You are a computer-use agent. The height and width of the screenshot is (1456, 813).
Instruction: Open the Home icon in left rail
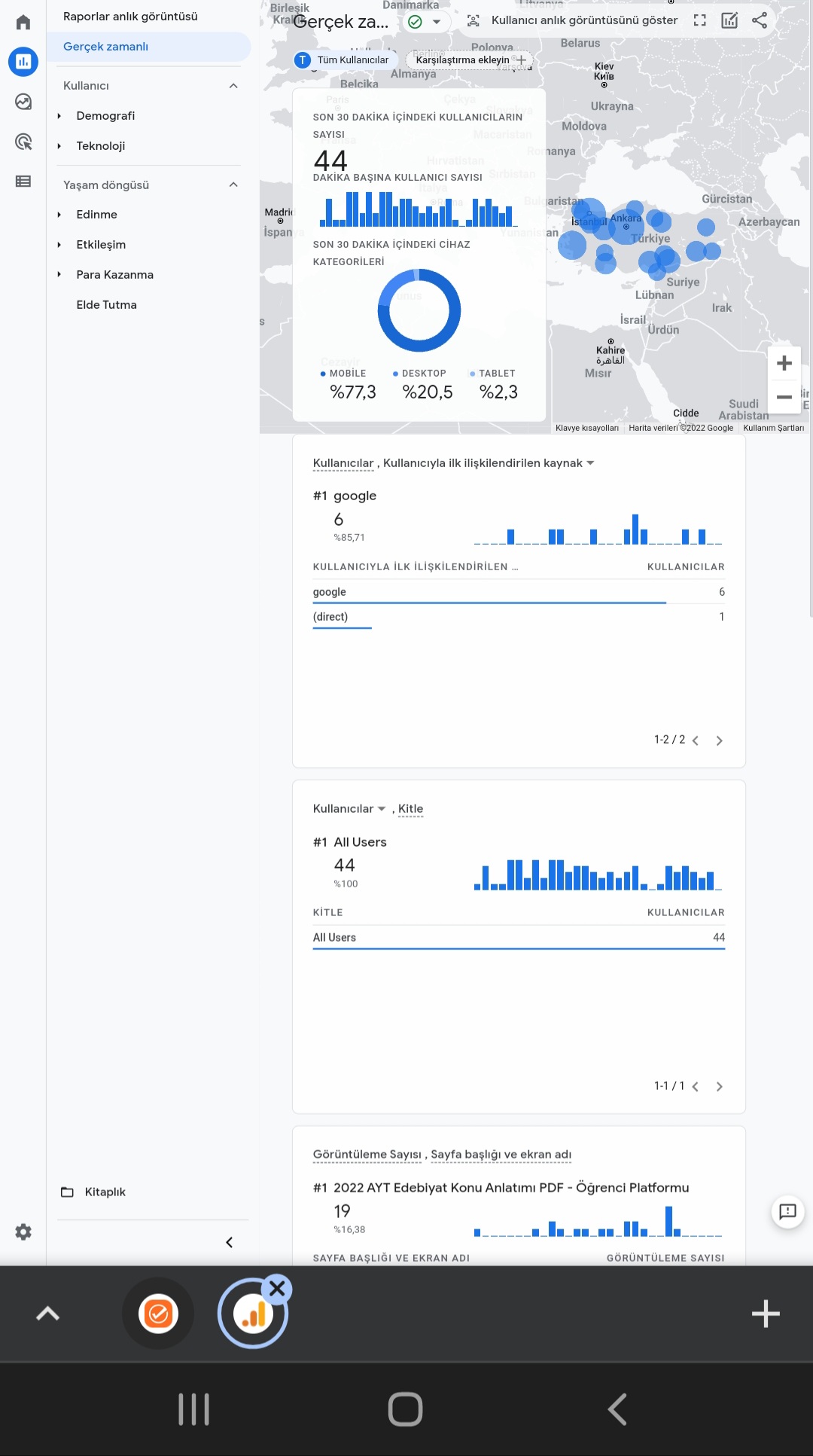coord(23,22)
